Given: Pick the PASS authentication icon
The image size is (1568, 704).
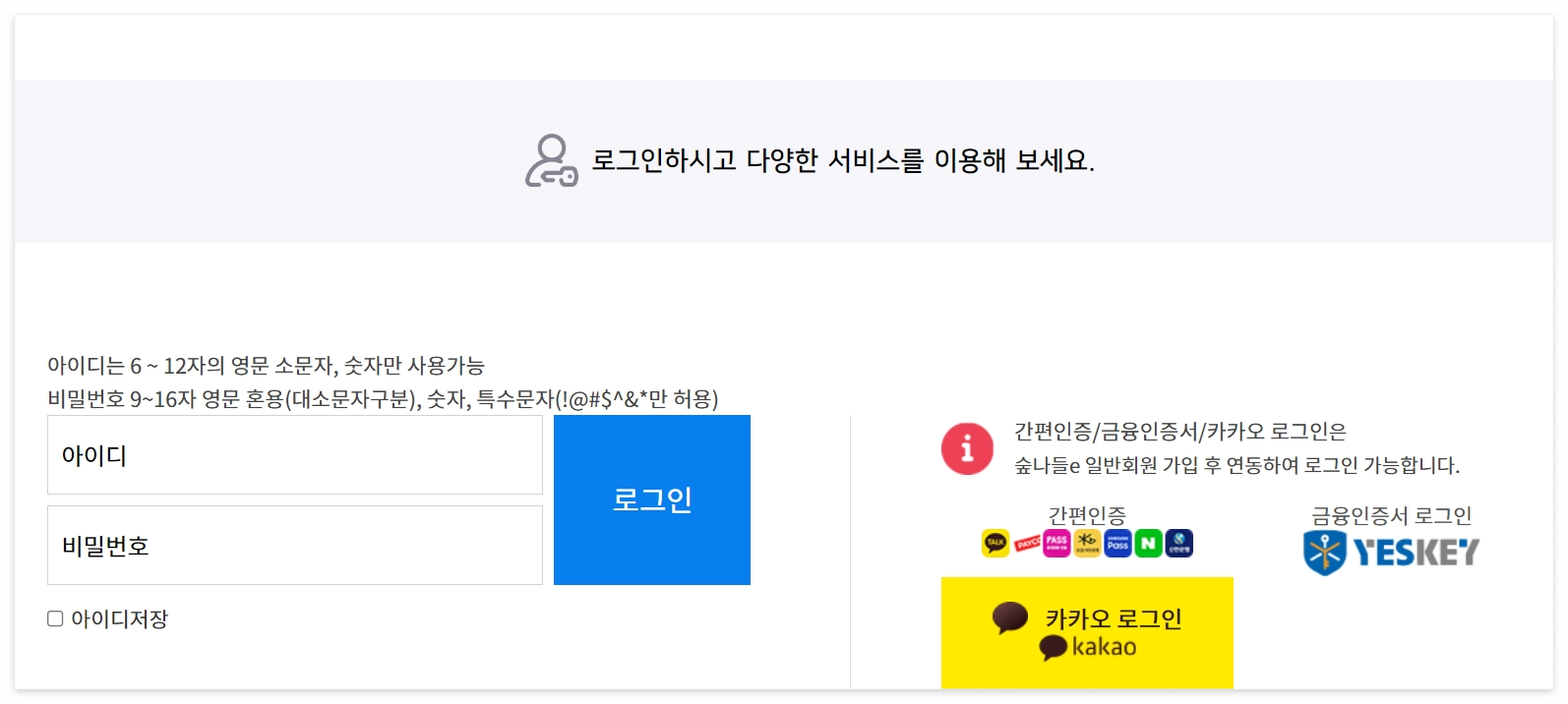Looking at the screenshot, I should 1055,543.
